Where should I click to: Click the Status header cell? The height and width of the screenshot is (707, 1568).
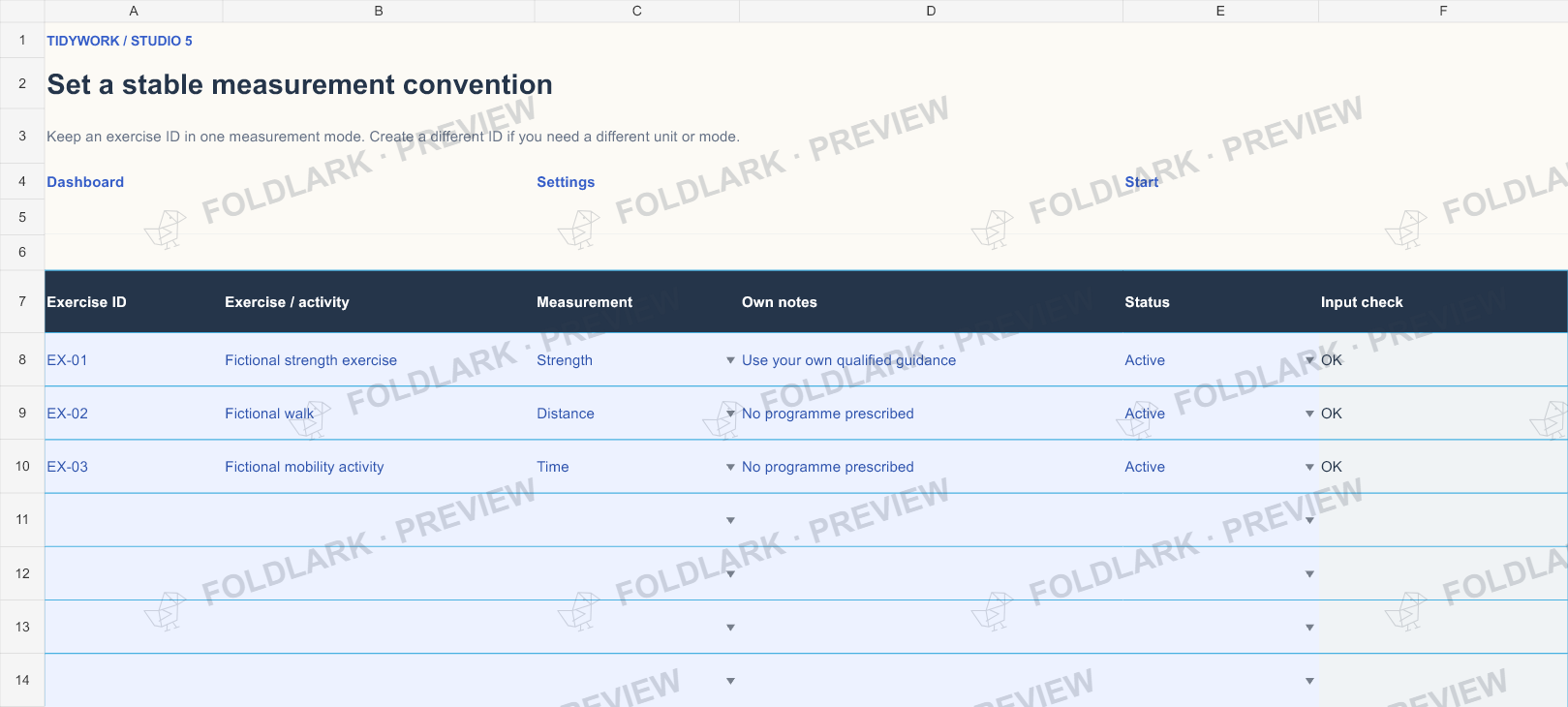click(x=1220, y=302)
